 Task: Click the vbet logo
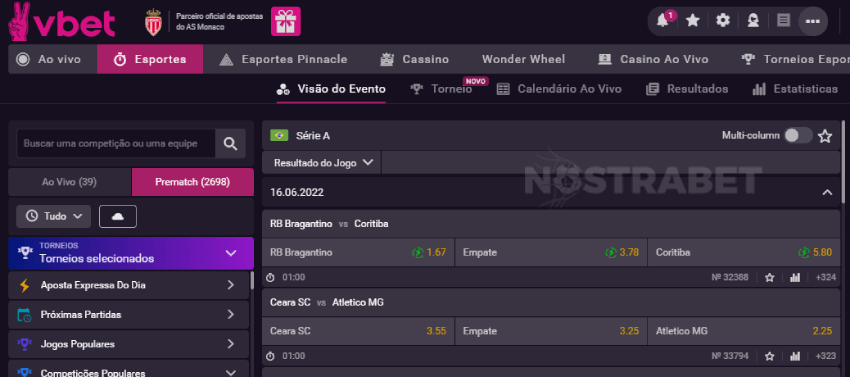coord(62,21)
